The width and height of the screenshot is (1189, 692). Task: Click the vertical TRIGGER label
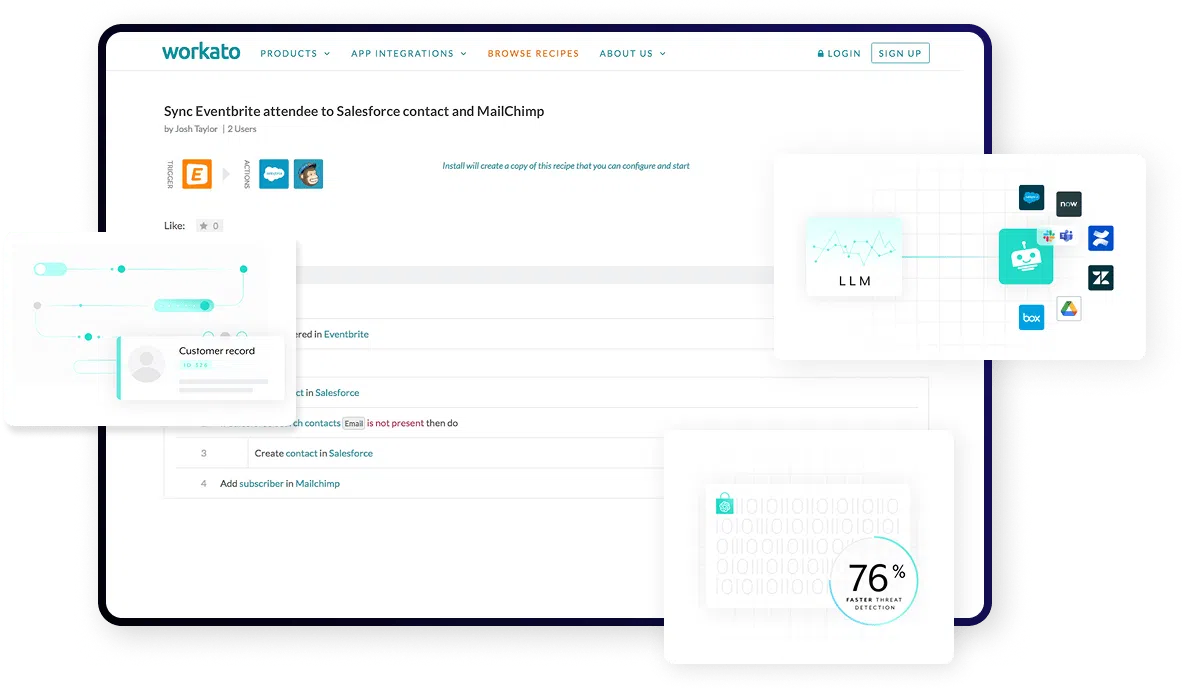[170, 174]
